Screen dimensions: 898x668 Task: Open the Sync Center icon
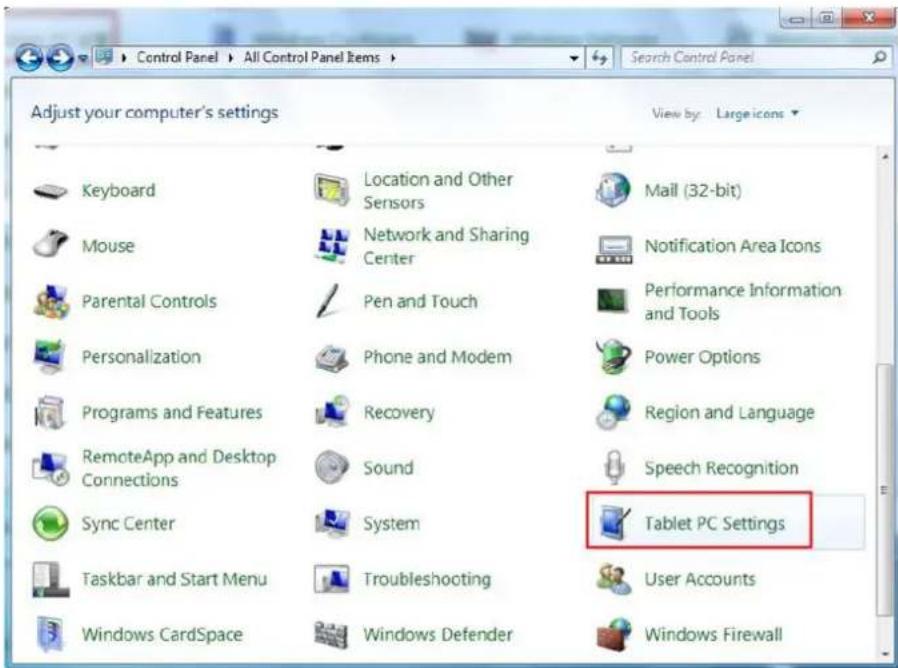50,523
